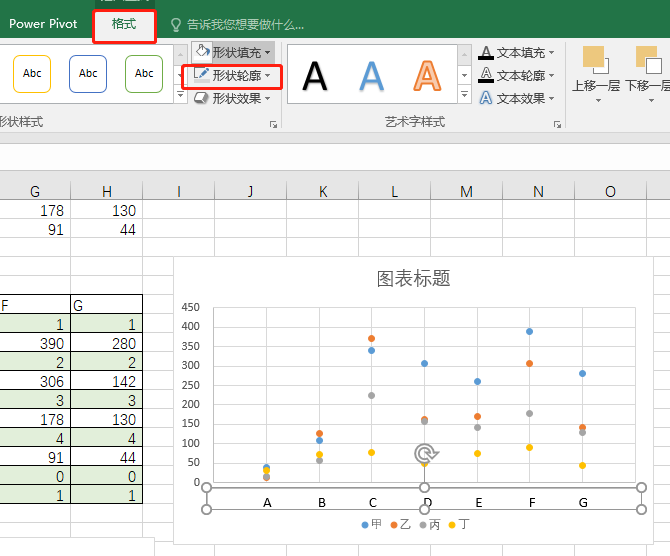This screenshot has width=670, height=556.
Task: Select the black solid WordArt A style
Action: point(315,75)
